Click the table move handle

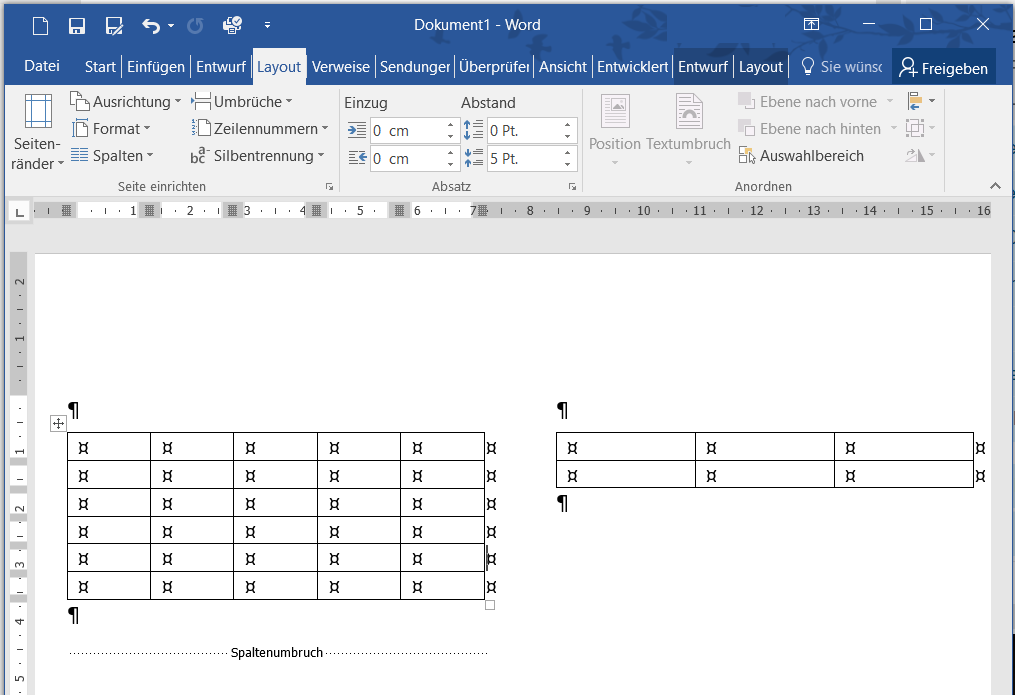[58, 424]
